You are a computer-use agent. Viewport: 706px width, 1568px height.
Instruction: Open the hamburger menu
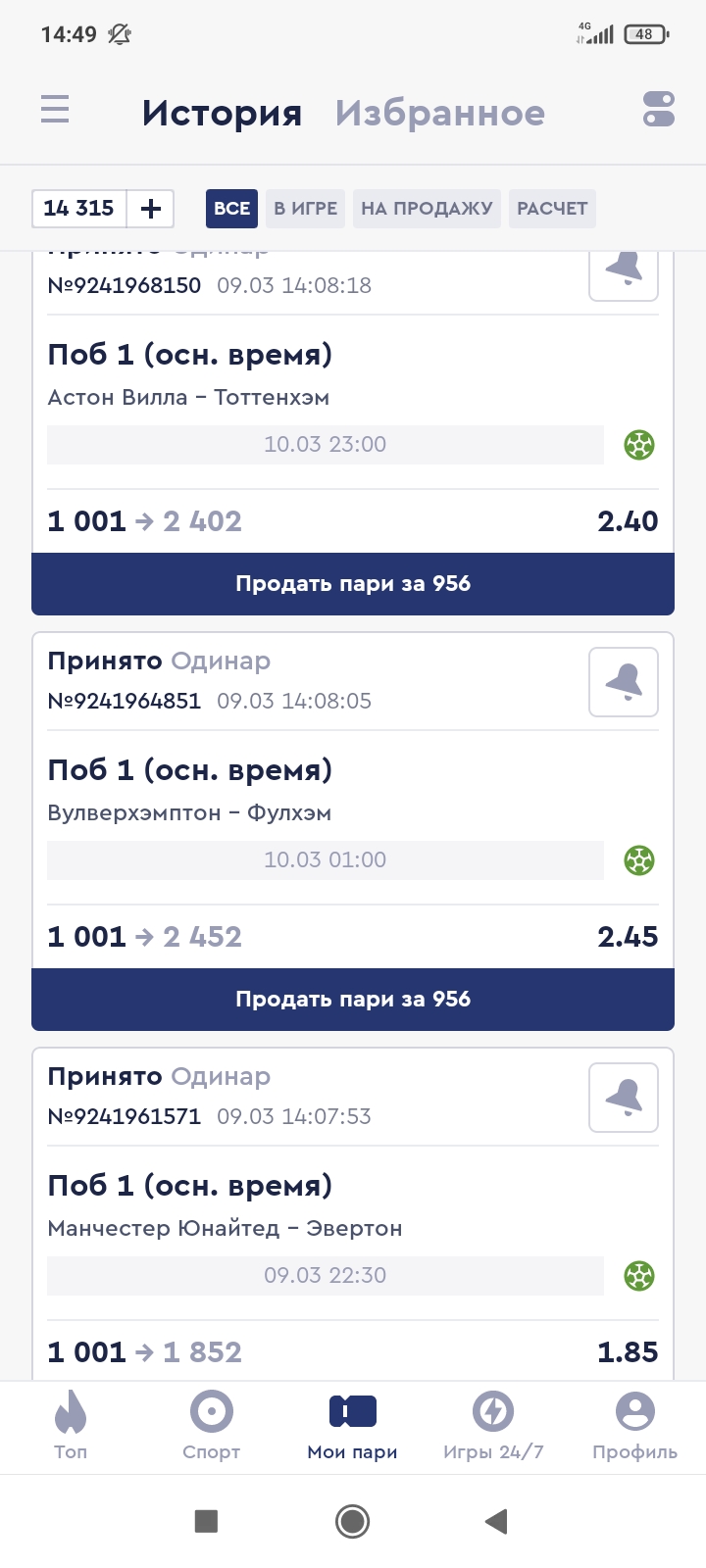(x=55, y=109)
